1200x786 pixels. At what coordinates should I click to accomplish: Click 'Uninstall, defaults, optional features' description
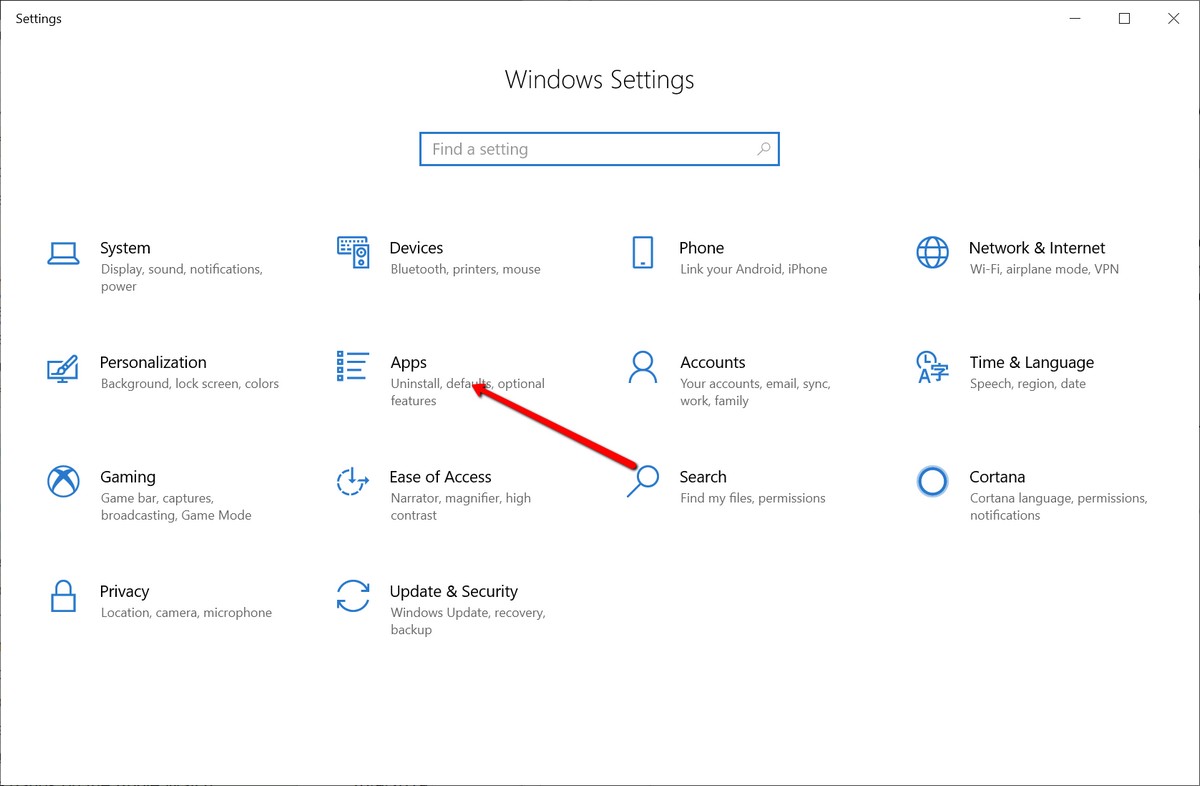(x=467, y=392)
